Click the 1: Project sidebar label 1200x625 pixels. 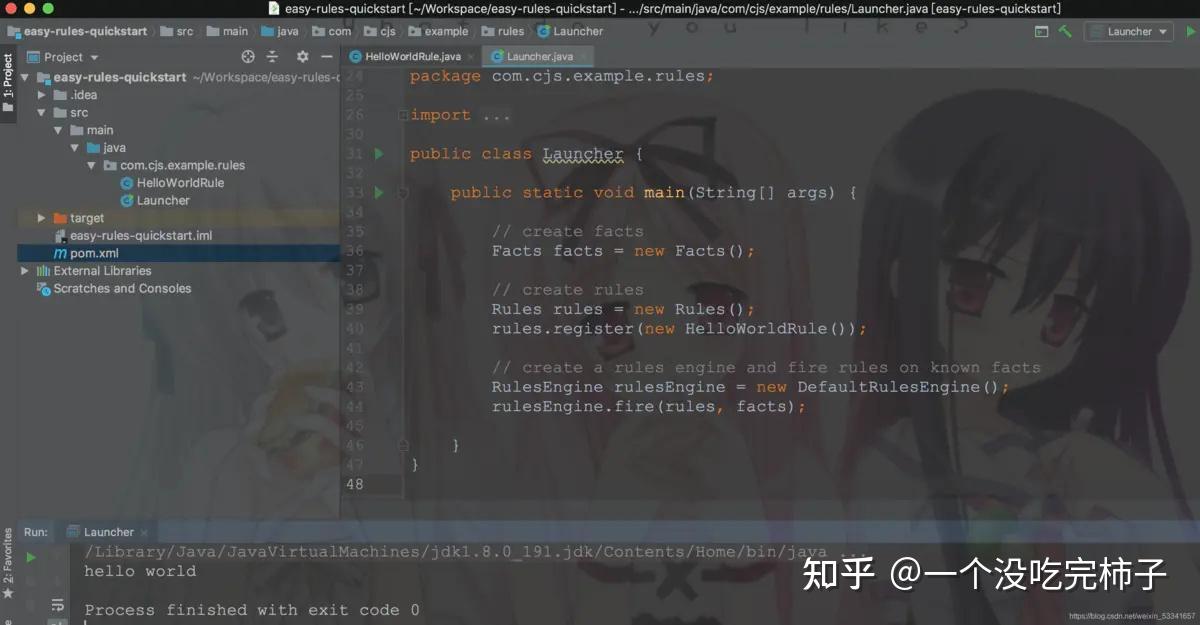click(x=8, y=77)
